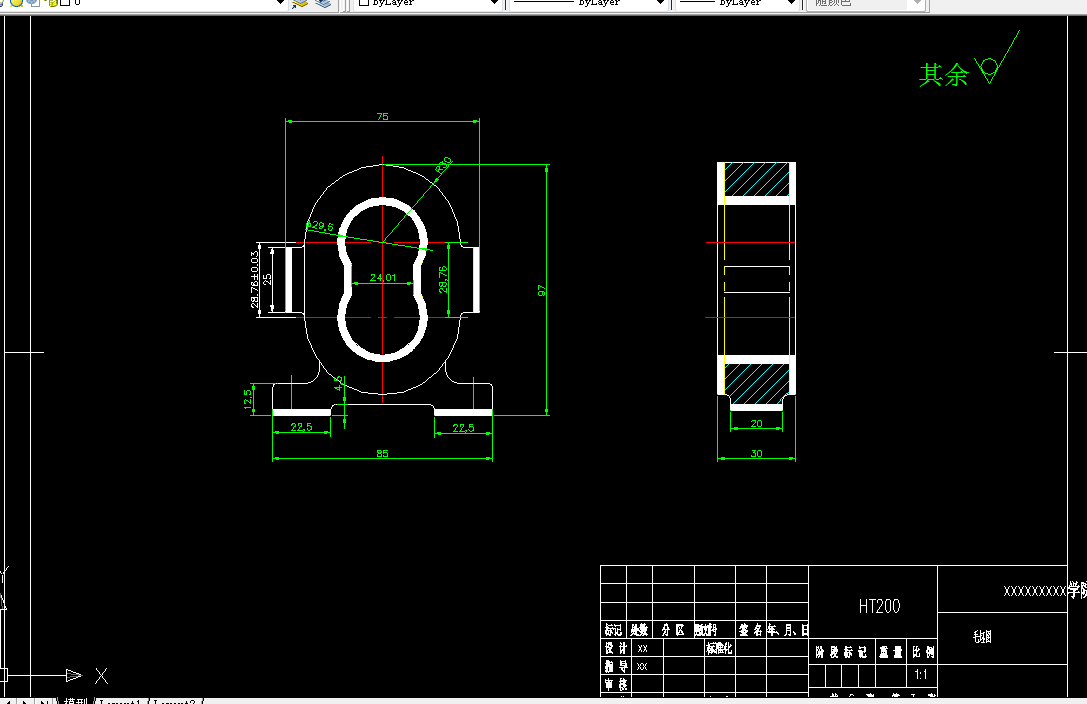Open the ByLayer lineweight control dropdown
Image resolution: width=1087 pixels, height=704 pixels.
click(792, 3)
